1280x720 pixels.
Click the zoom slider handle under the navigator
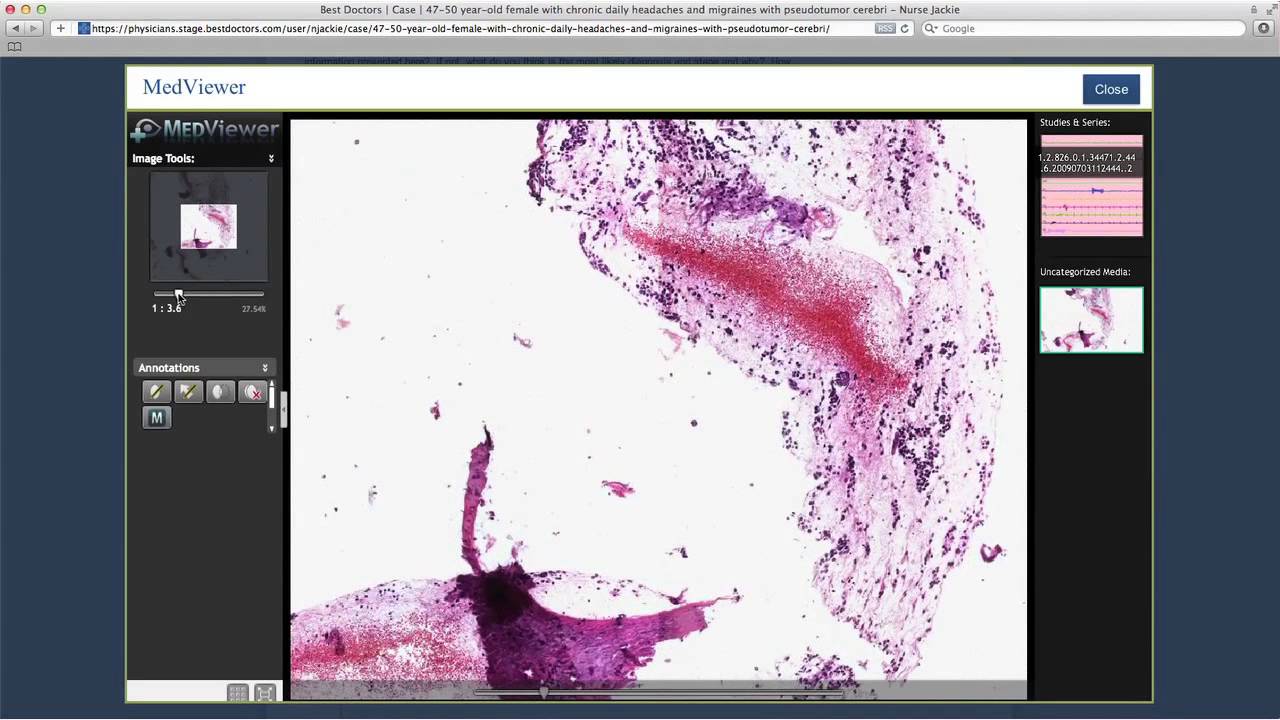[x=179, y=294]
